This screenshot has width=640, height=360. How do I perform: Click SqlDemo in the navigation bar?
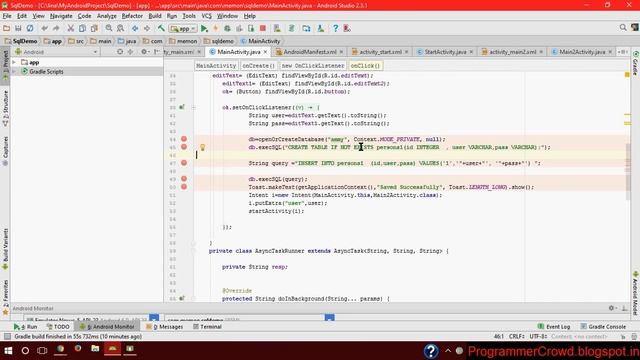(21, 41)
